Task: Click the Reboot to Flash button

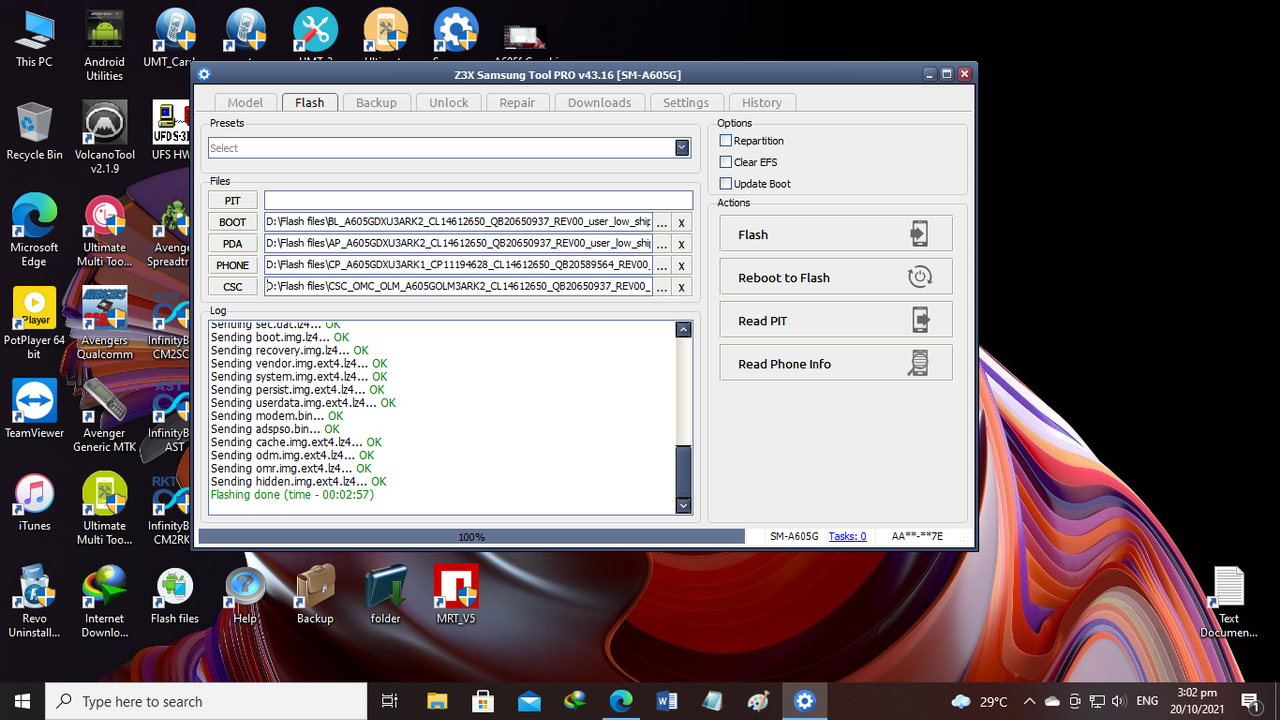Action: pos(836,277)
